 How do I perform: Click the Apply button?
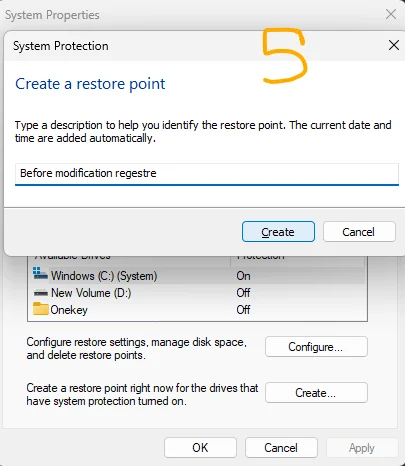(x=362, y=448)
